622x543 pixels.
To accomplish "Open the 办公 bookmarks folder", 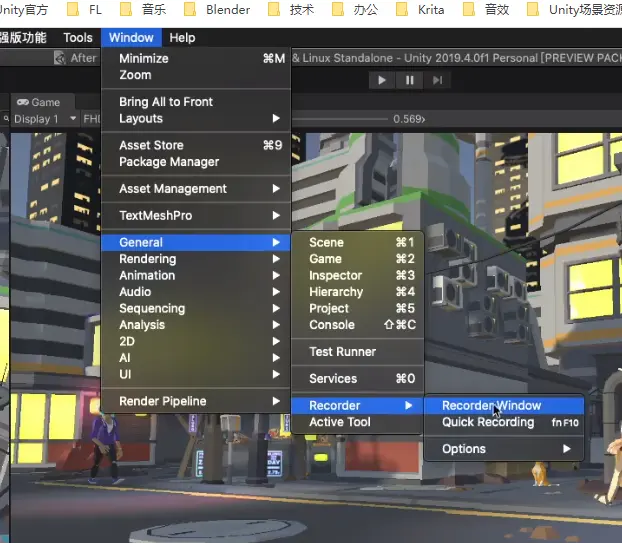I will pyautogui.click(x=355, y=10).
